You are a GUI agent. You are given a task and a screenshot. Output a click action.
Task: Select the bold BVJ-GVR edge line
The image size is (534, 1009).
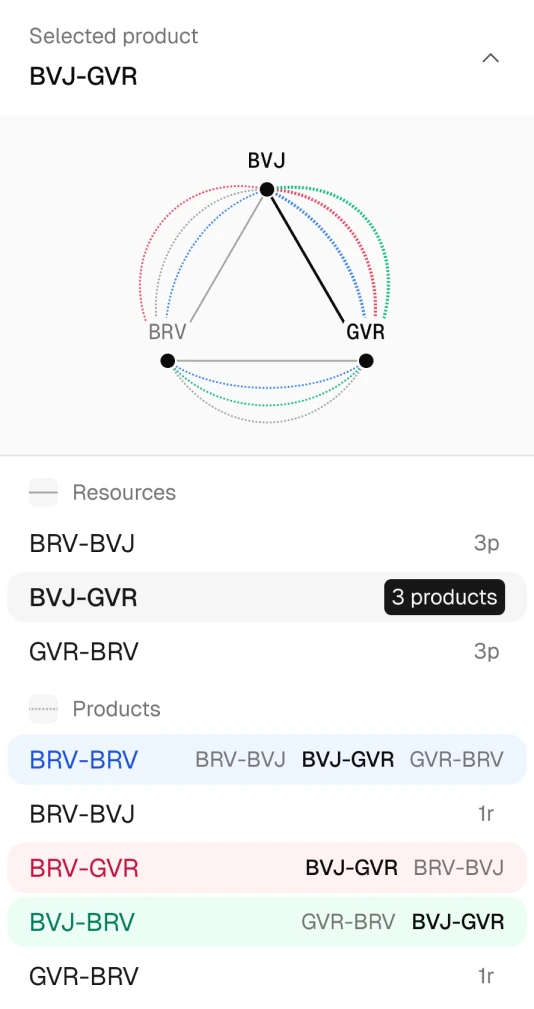point(307,259)
